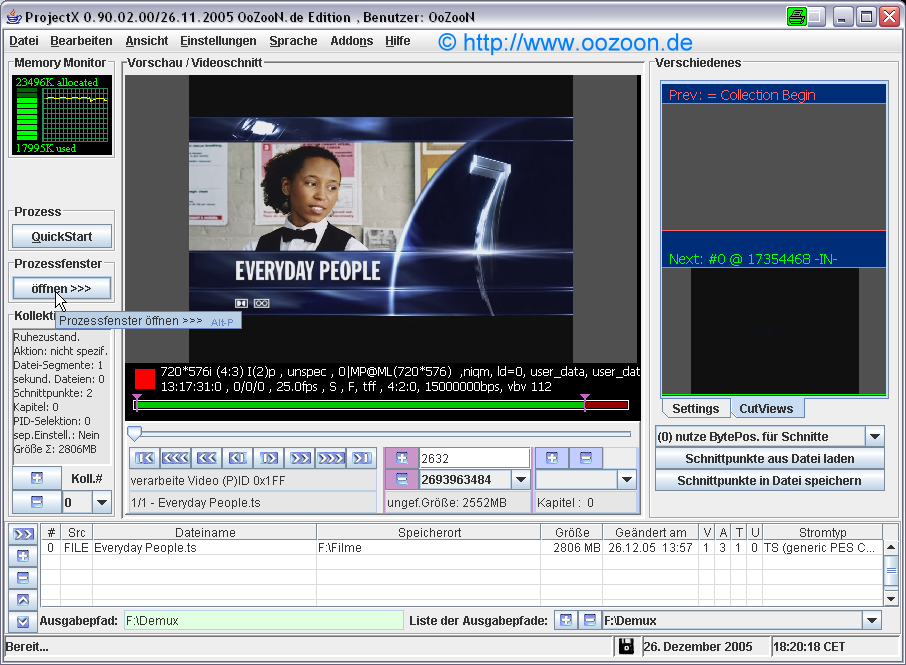
Task: Click the Ausgabepfad field containing F:\Demux
Action: click(263, 621)
